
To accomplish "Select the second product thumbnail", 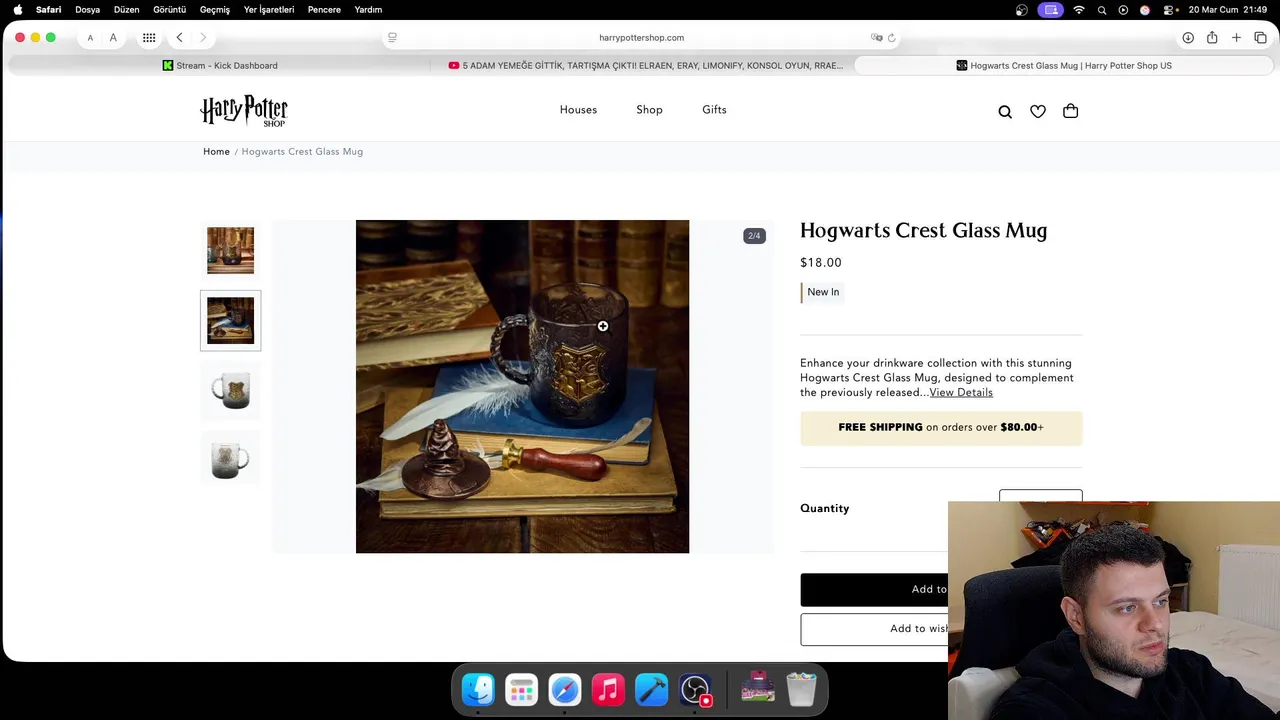I will pos(231,320).
